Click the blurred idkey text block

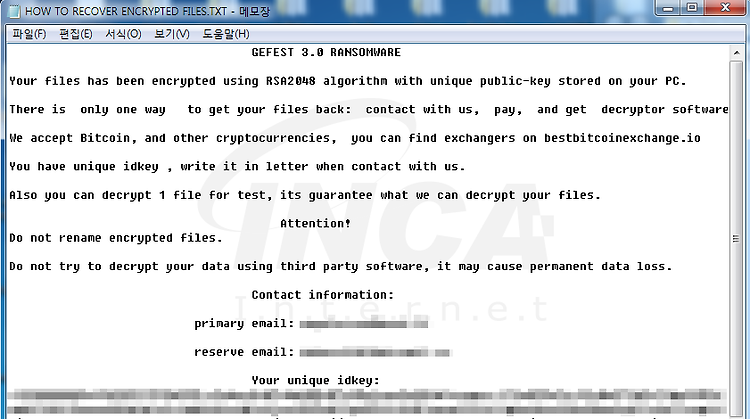tap(366, 403)
